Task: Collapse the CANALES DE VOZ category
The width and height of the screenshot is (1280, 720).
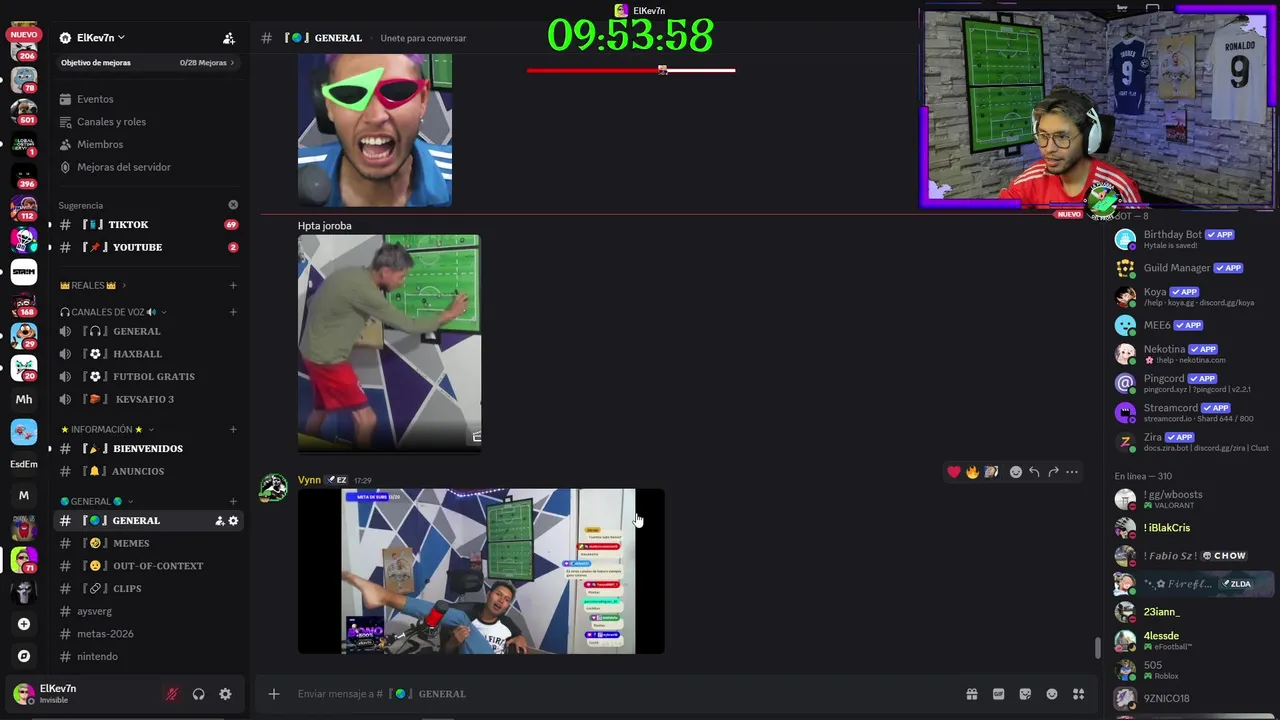Action: pyautogui.click(x=112, y=312)
